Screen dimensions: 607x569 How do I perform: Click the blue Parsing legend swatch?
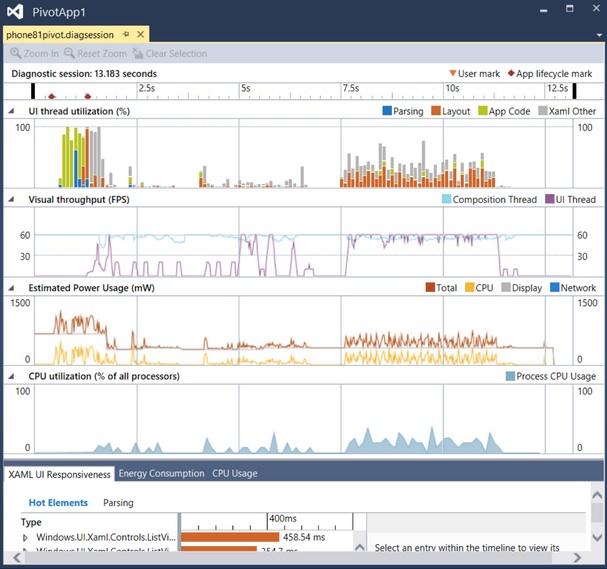click(387, 111)
